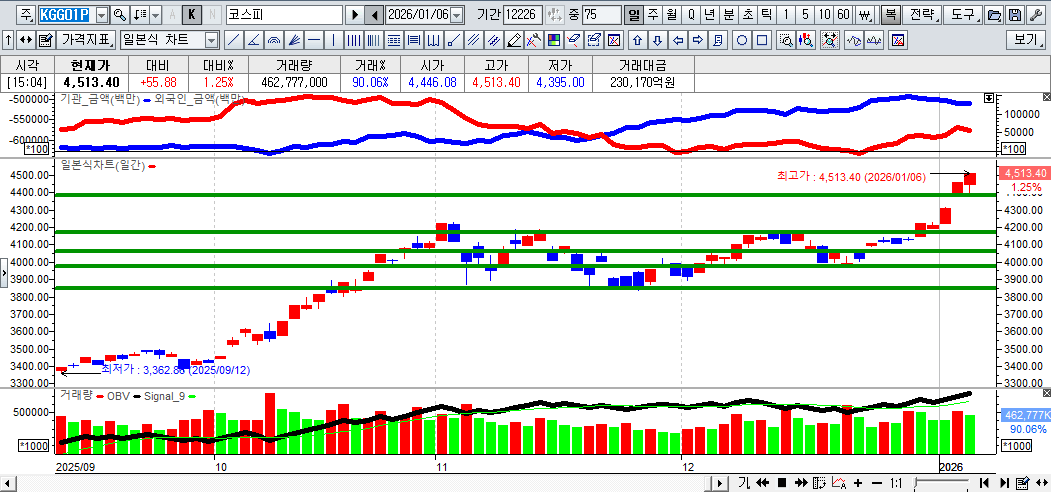1051x492 pixels.
Task: Click the 보기 view button
Action: 1026,40
